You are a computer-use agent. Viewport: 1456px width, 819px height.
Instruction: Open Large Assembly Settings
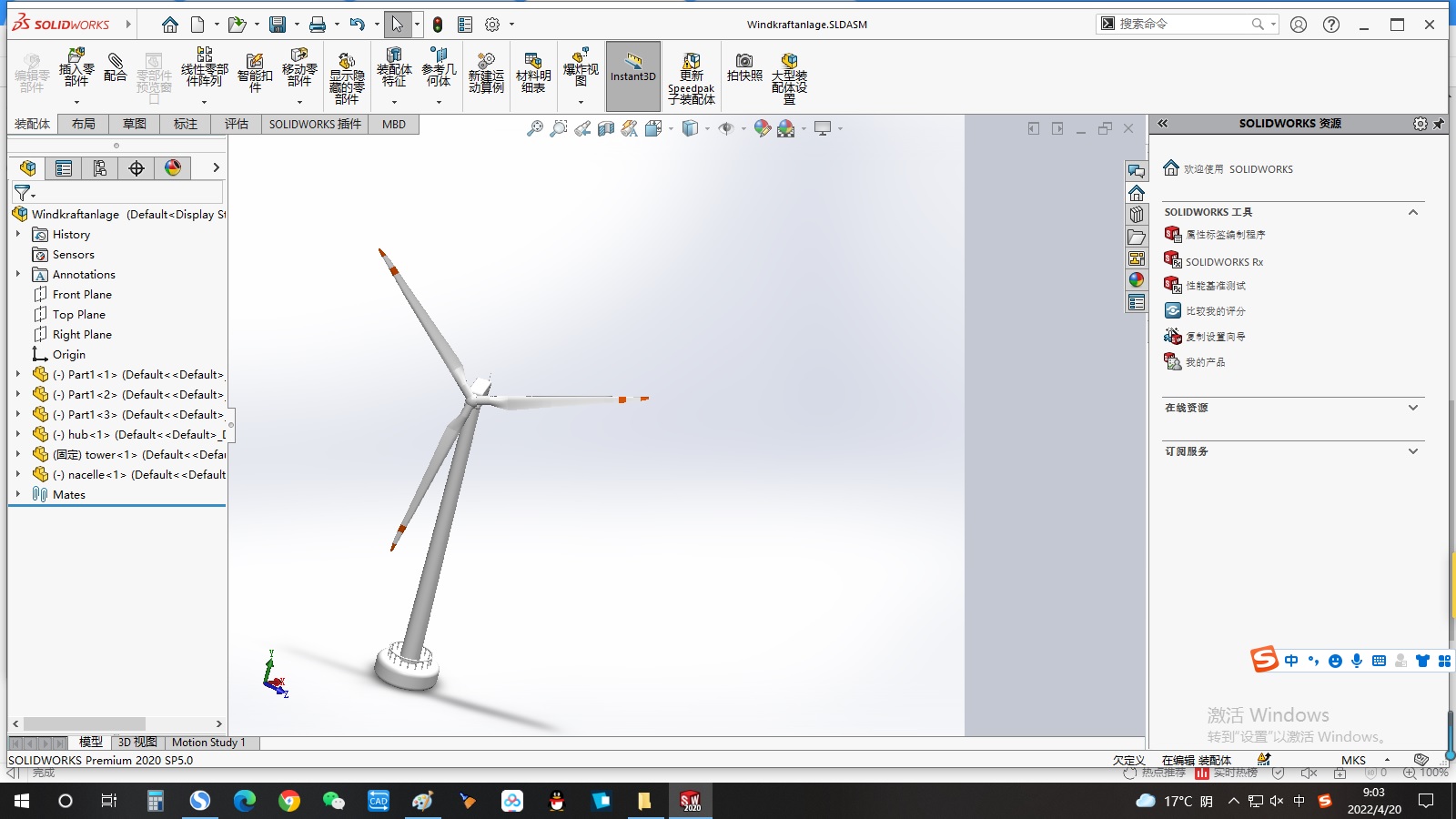point(789,78)
